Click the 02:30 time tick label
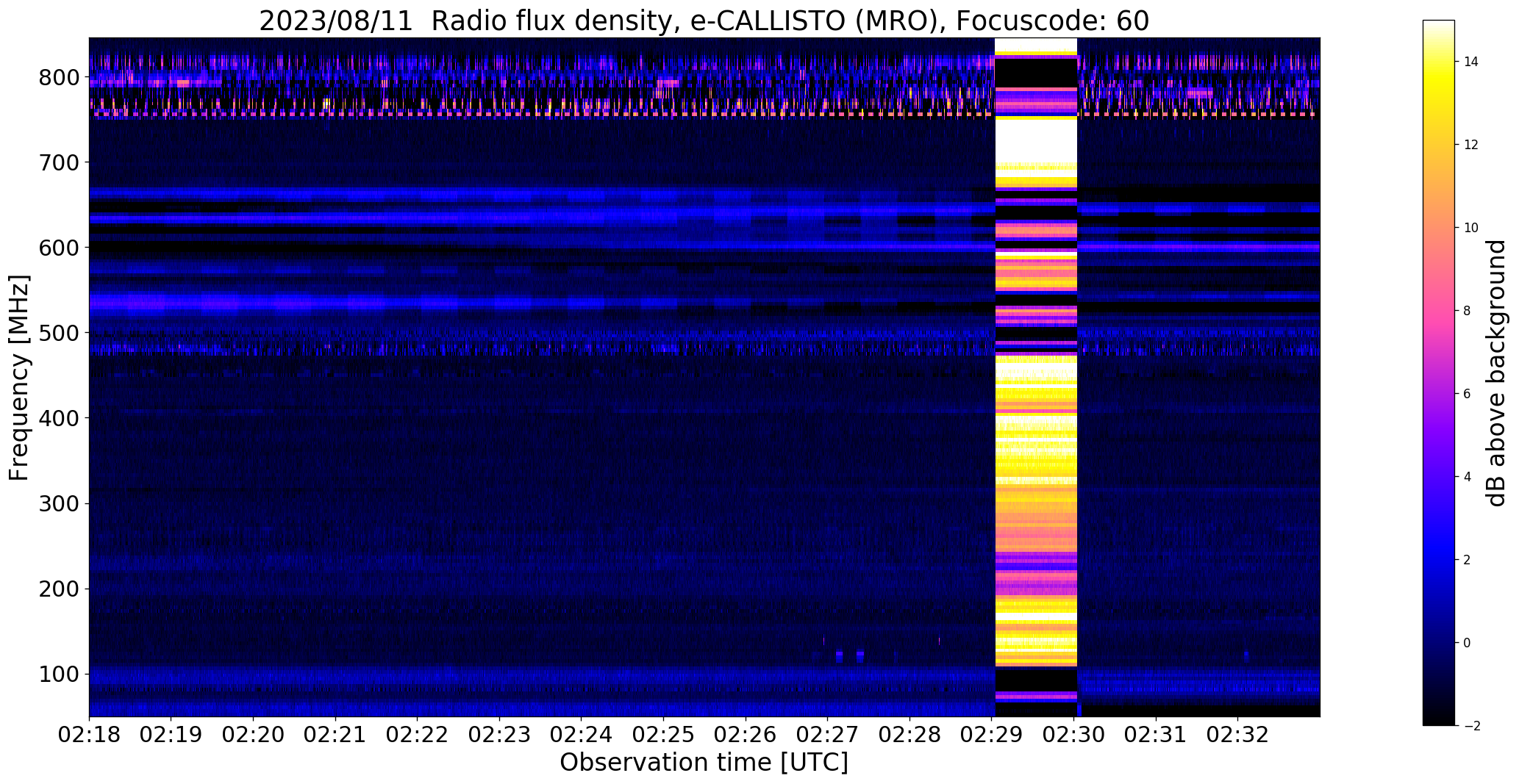 tap(1074, 735)
